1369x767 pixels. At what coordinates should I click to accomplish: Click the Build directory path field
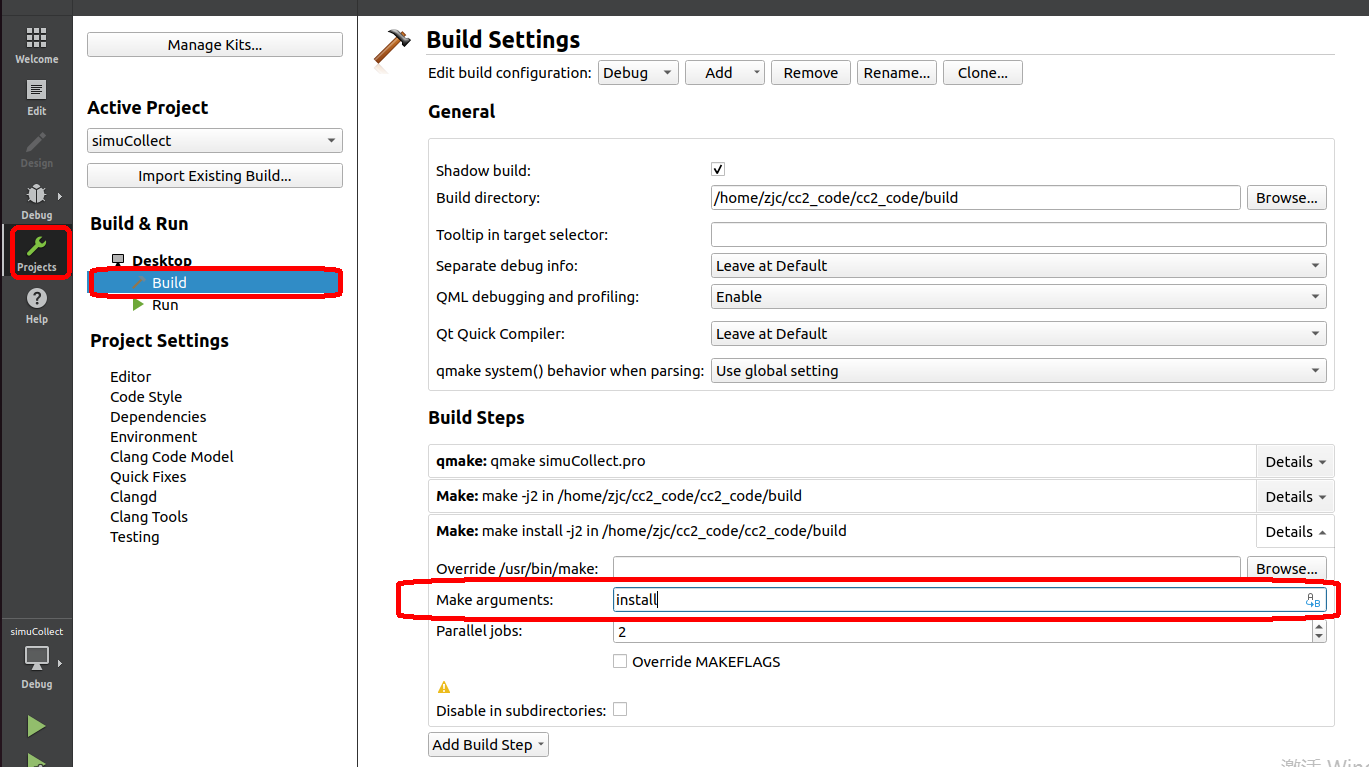tap(976, 198)
